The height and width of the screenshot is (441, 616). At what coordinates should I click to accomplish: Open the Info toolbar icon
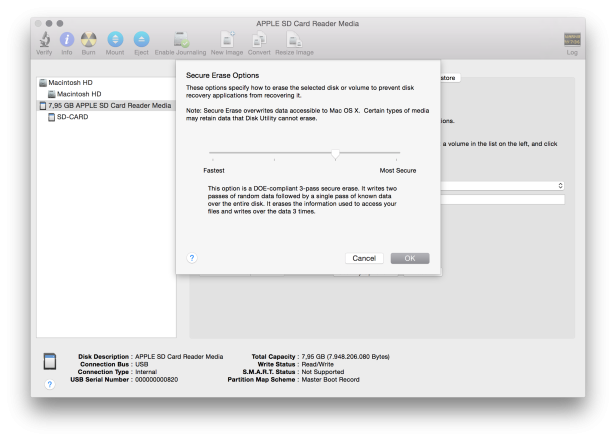[67, 39]
